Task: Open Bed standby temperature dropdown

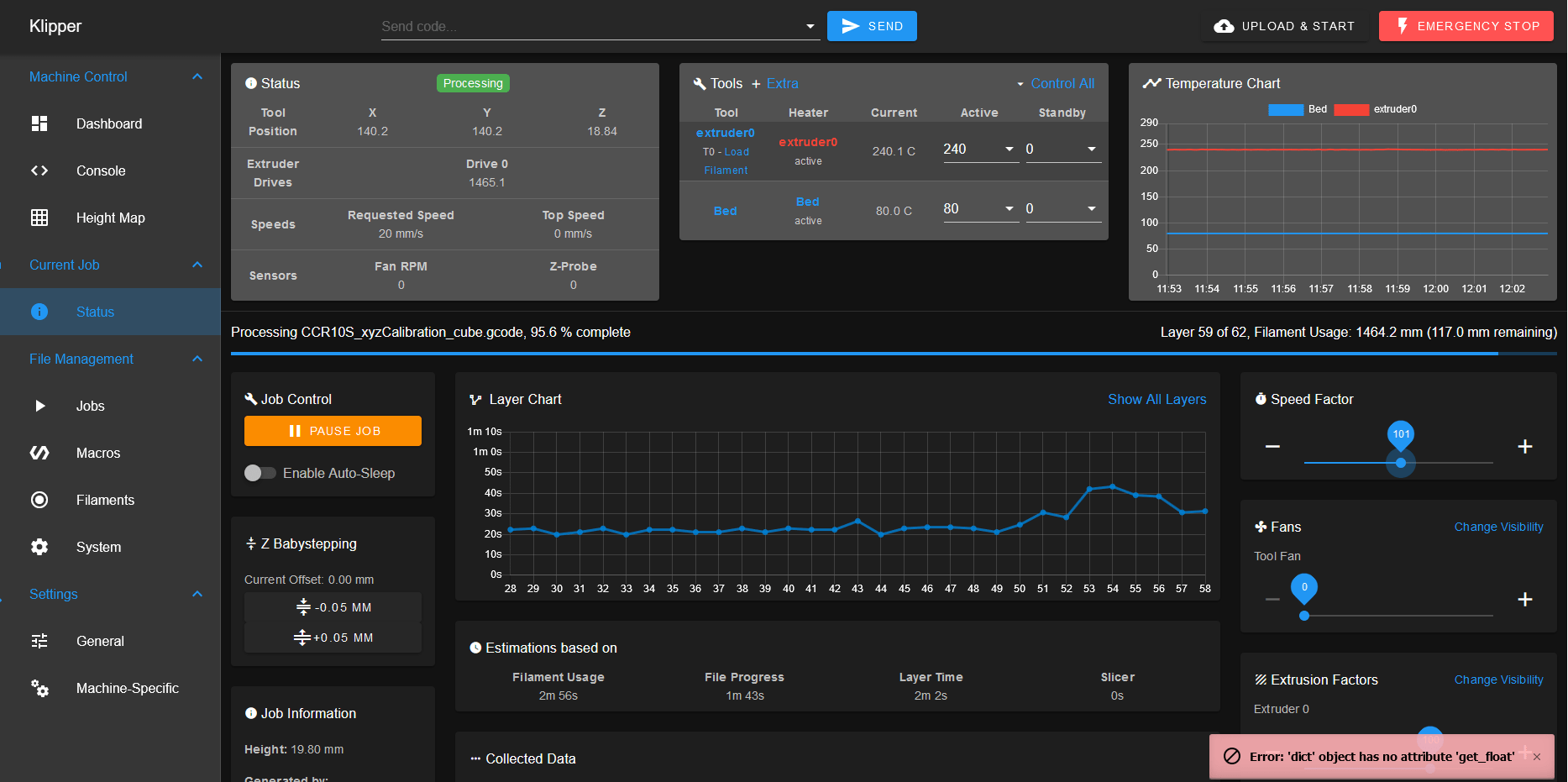Action: point(1092,208)
